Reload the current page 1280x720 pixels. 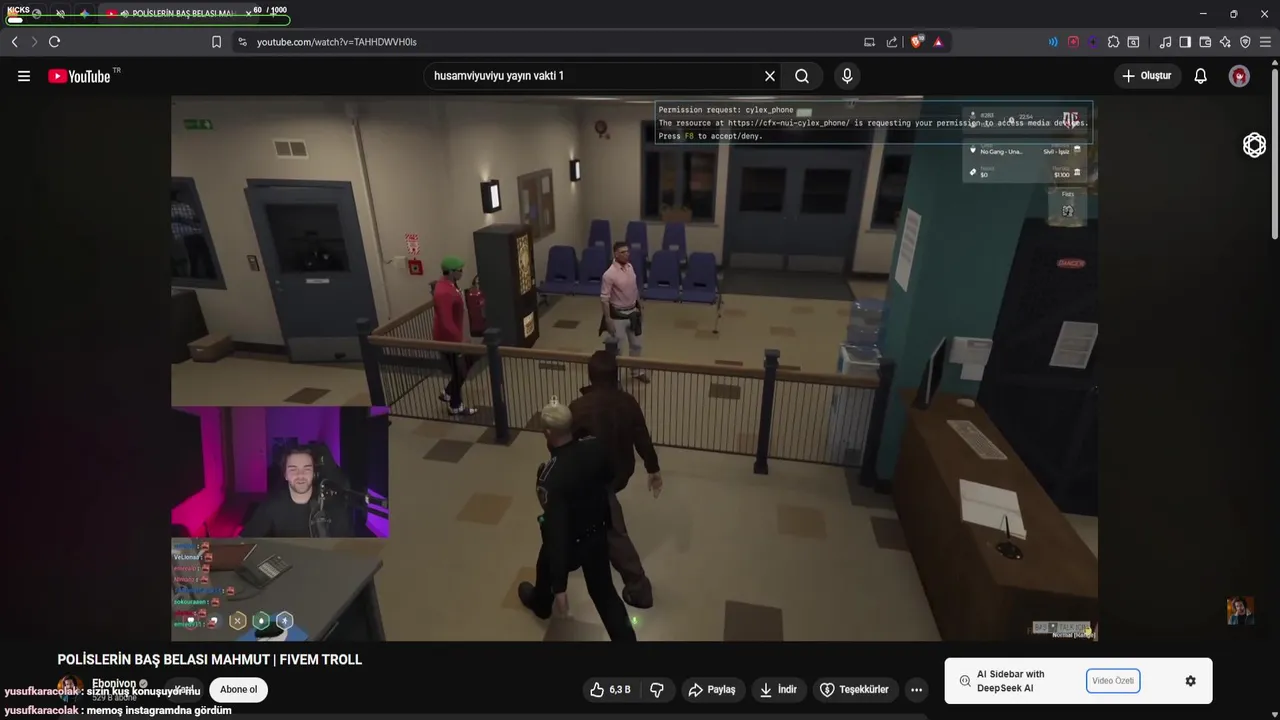point(55,42)
